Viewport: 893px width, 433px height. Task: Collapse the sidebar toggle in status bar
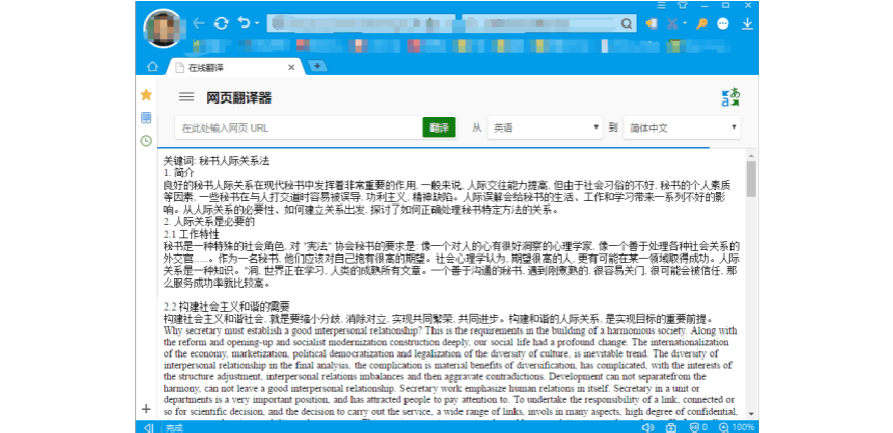tap(149, 427)
